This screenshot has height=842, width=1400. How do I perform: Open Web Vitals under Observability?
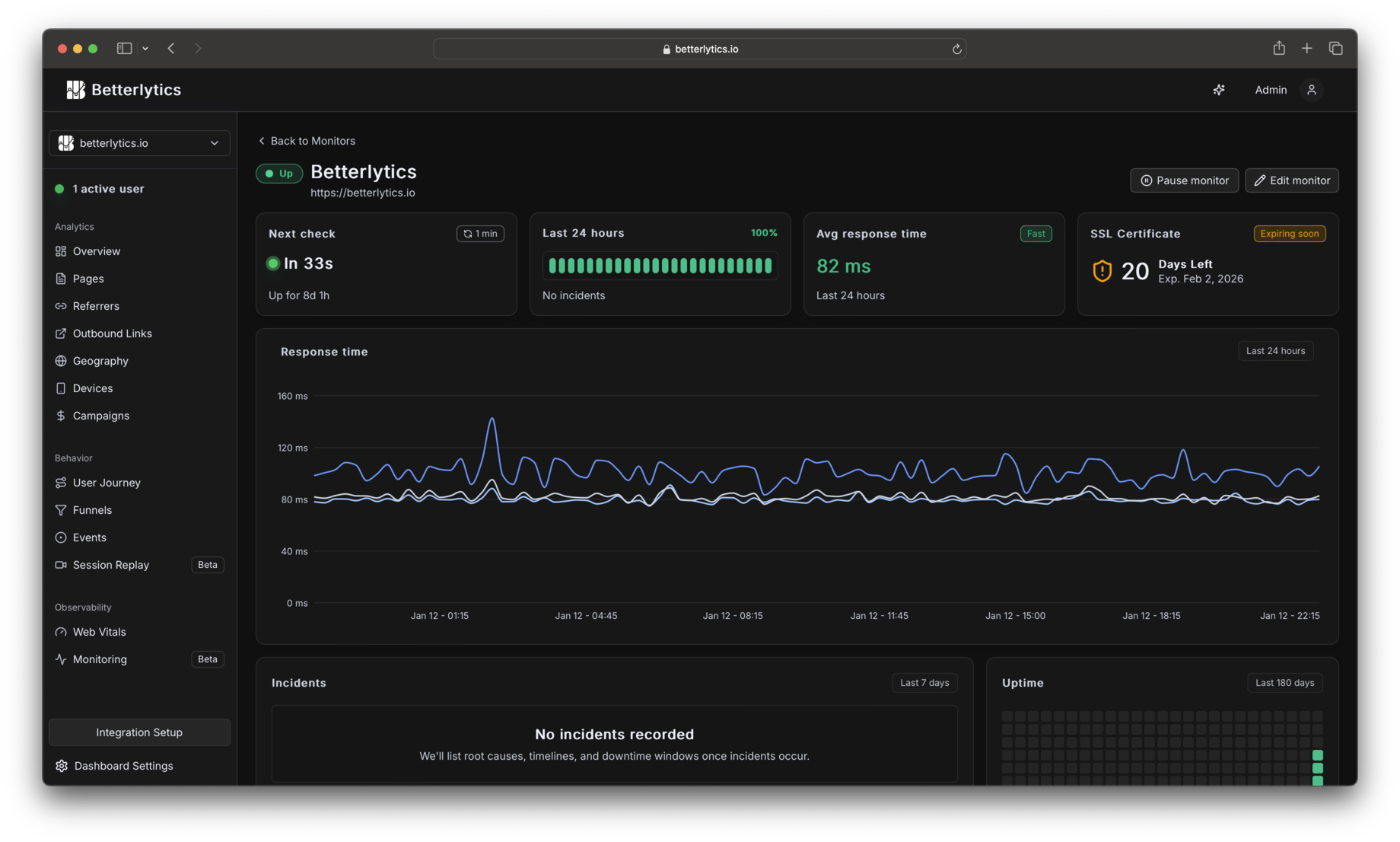100,632
